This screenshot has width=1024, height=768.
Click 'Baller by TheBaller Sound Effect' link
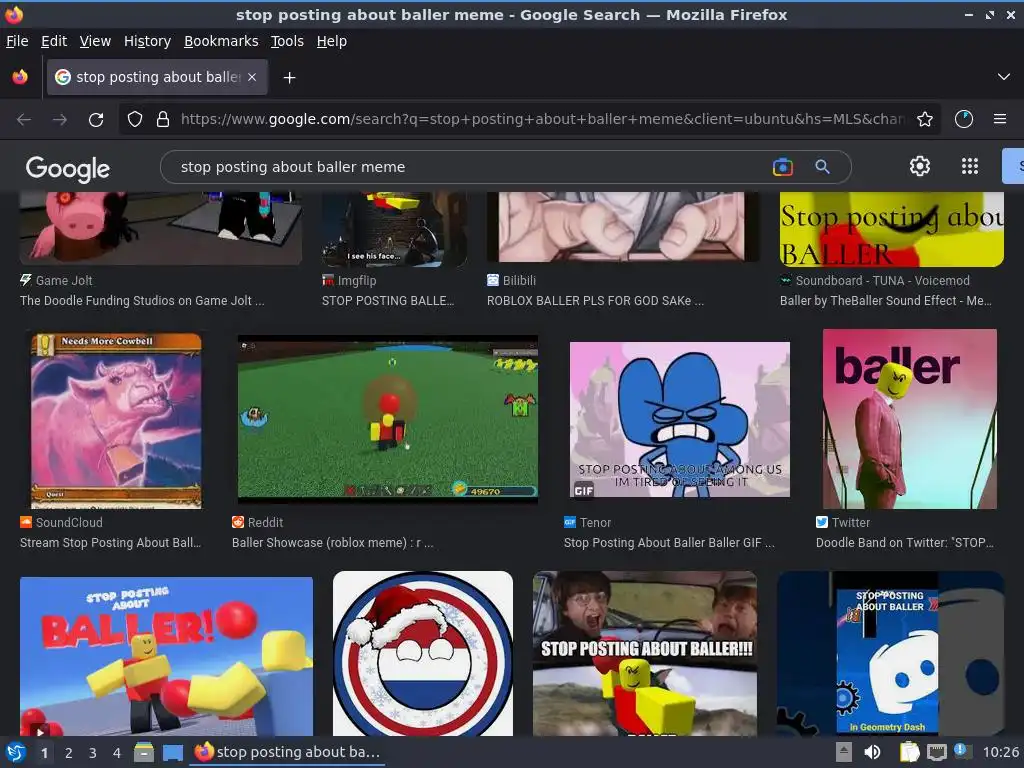886,301
